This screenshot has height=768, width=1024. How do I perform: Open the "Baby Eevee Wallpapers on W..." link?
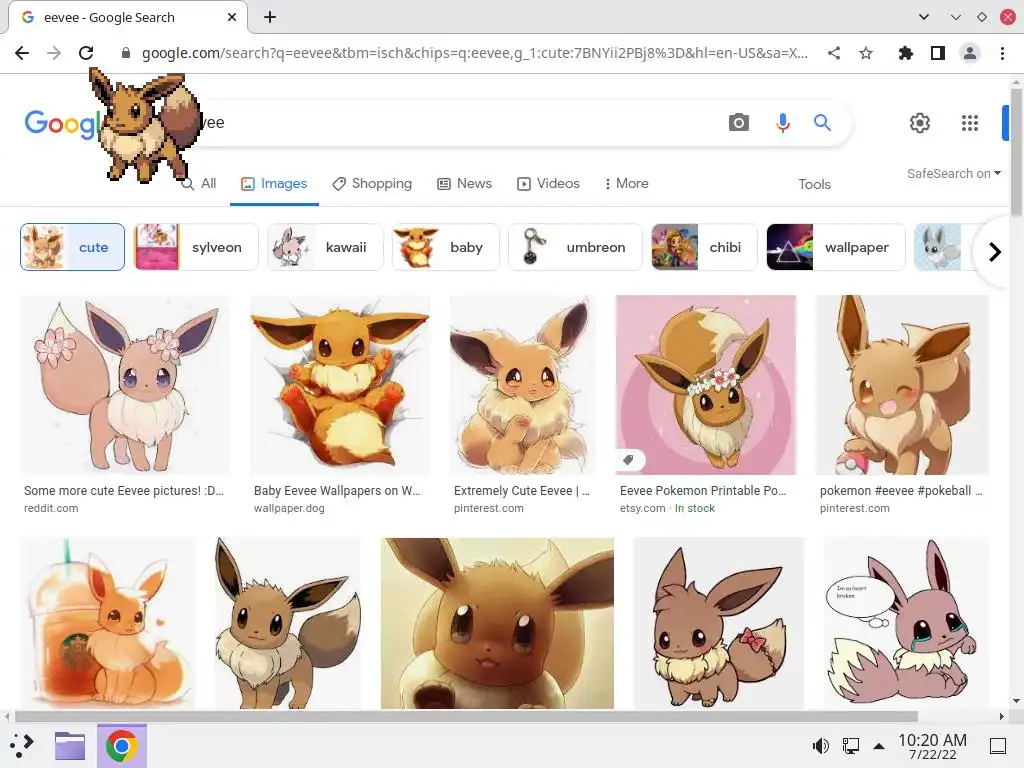point(337,490)
